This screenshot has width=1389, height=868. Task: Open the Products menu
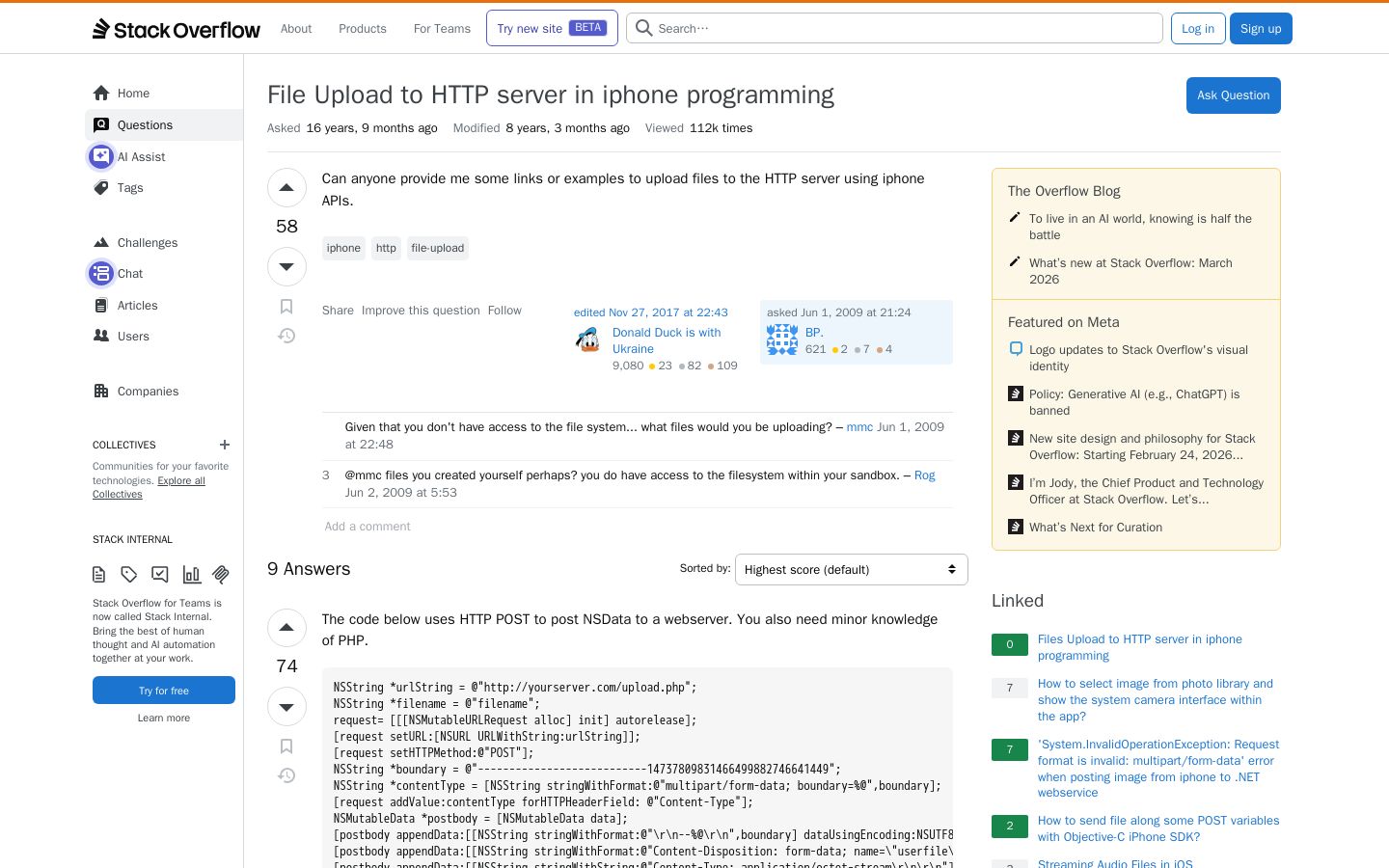363,29
